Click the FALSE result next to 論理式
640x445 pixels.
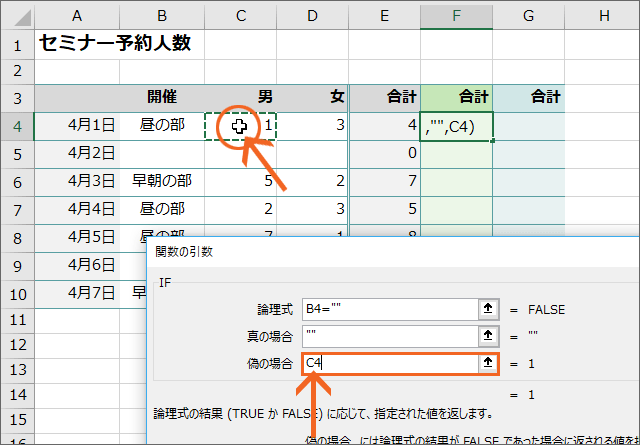(547, 309)
